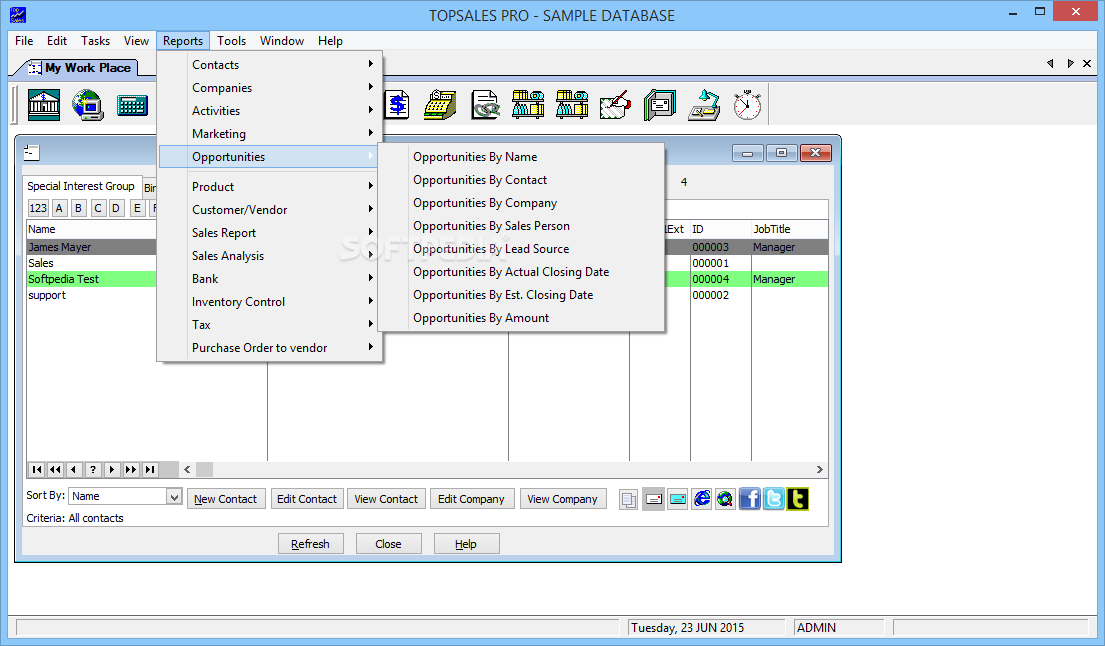Open the blue Twitter bird icon
Screen dimensions: 1105x646
tap(773, 499)
